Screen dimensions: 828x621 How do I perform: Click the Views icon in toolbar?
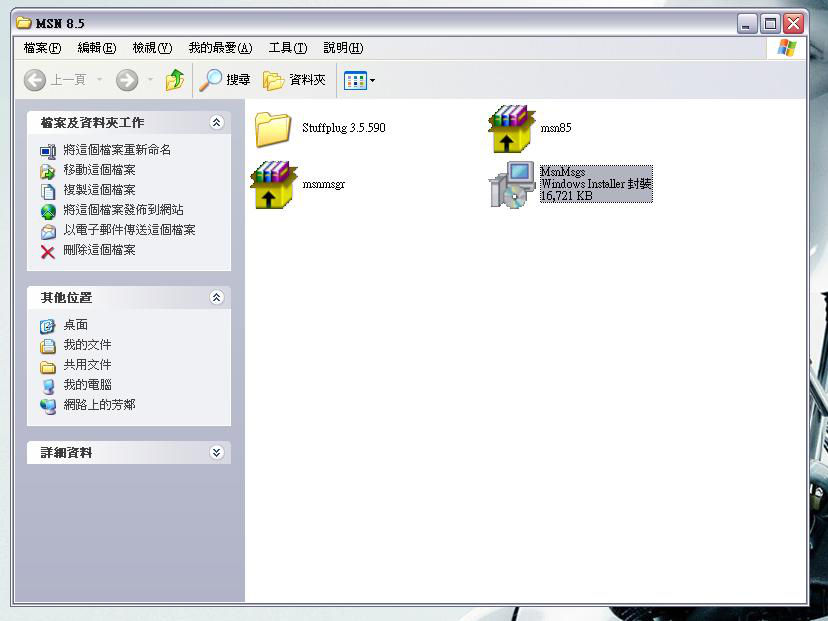[355, 81]
